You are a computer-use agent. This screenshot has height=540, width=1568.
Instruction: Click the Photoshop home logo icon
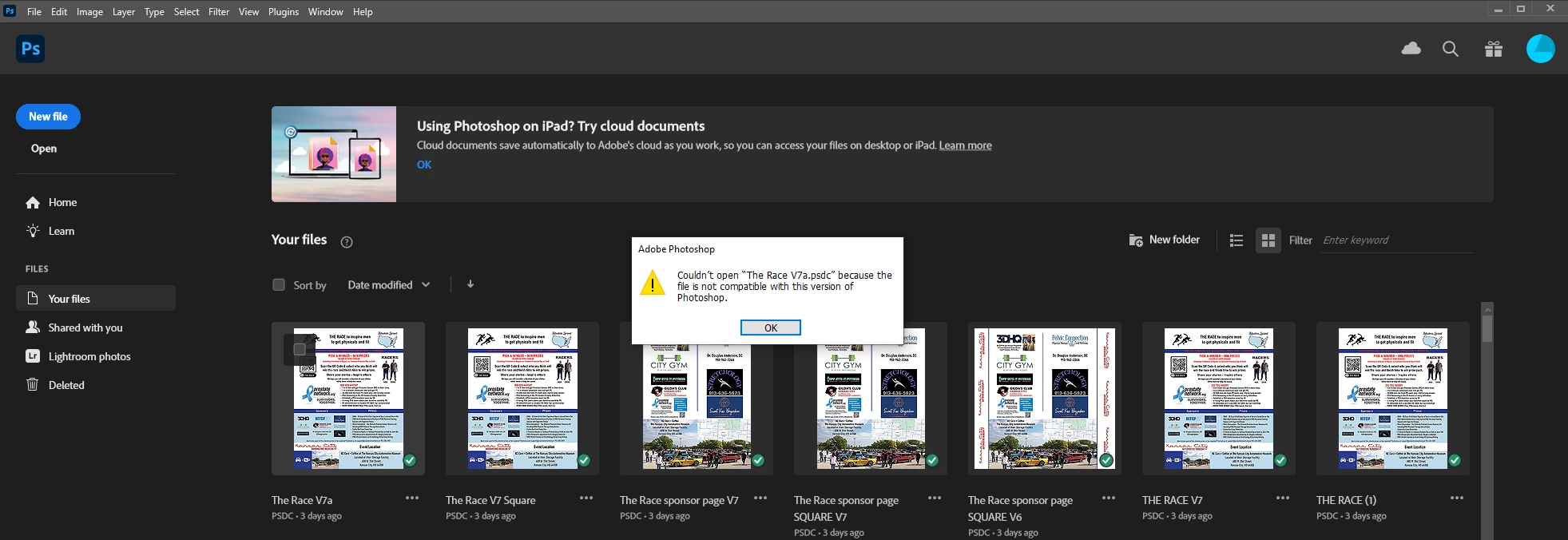[x=30, y=49]
